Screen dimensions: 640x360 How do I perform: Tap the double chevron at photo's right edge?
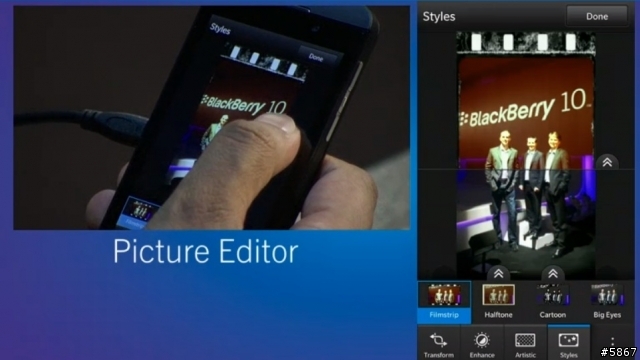point(607,162)
